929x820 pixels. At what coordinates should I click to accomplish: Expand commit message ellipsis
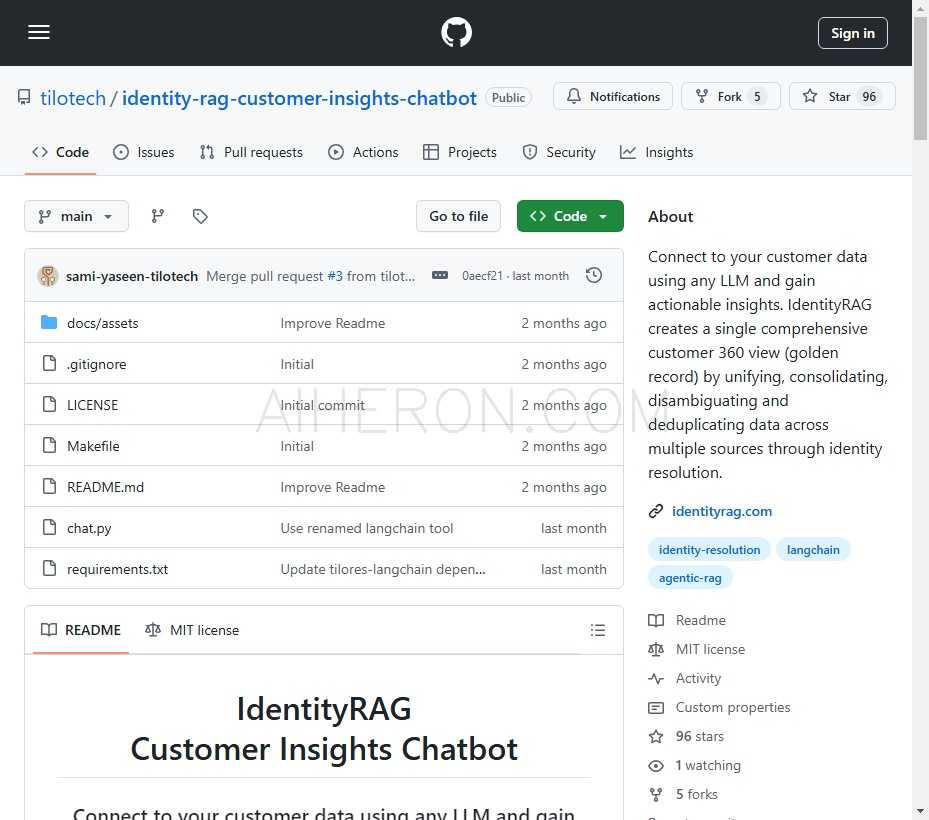point(440,276)
